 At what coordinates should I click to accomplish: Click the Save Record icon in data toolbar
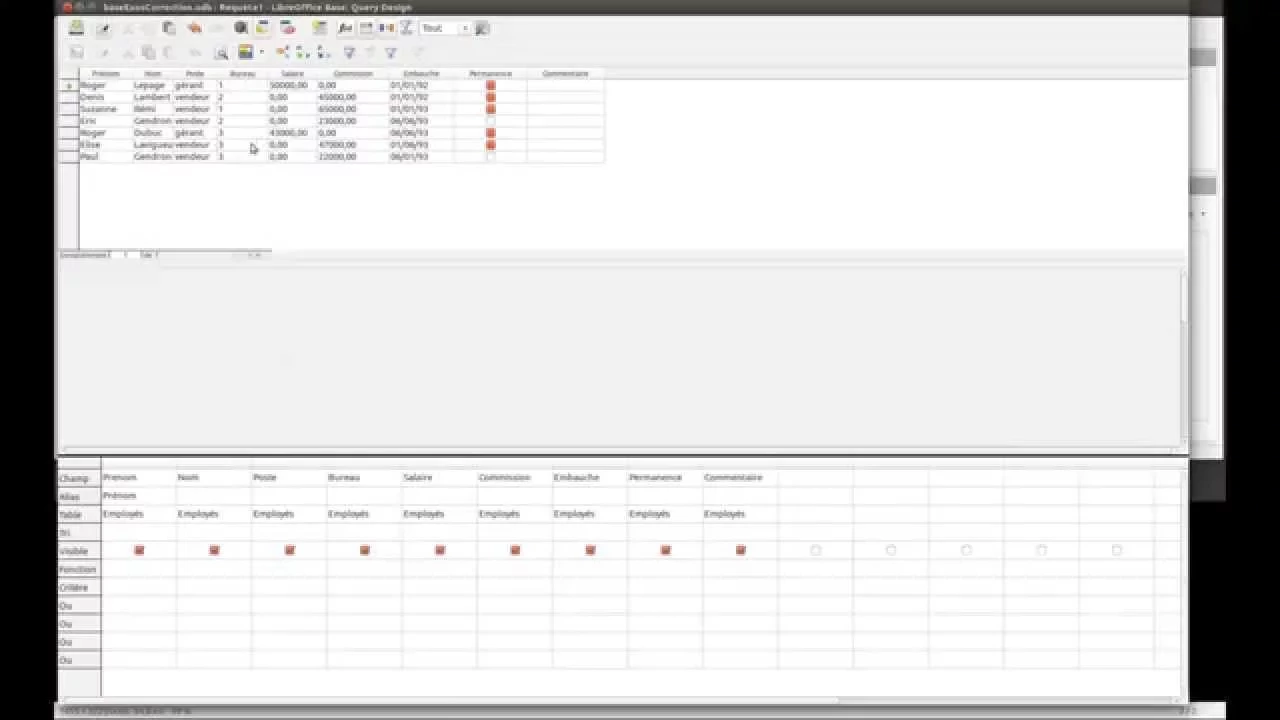click(75, 52)
